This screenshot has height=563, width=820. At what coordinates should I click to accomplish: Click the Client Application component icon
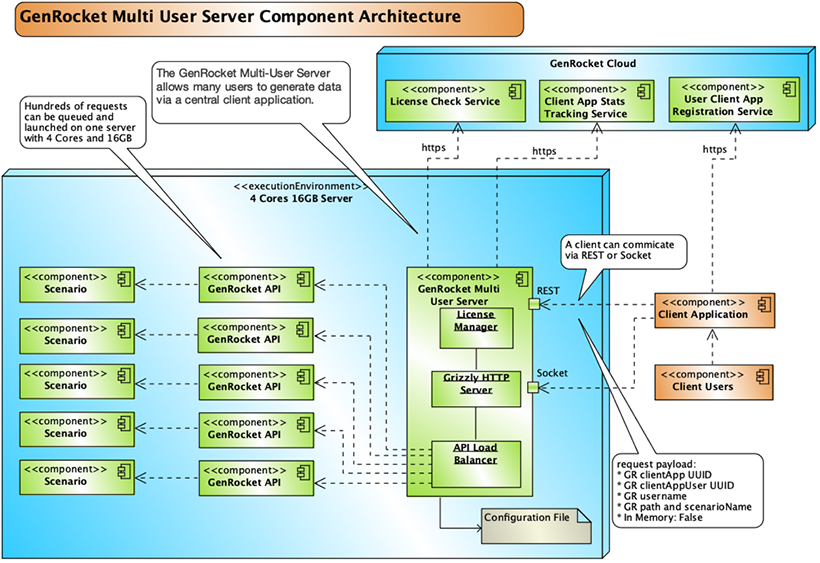pos(765,305)
